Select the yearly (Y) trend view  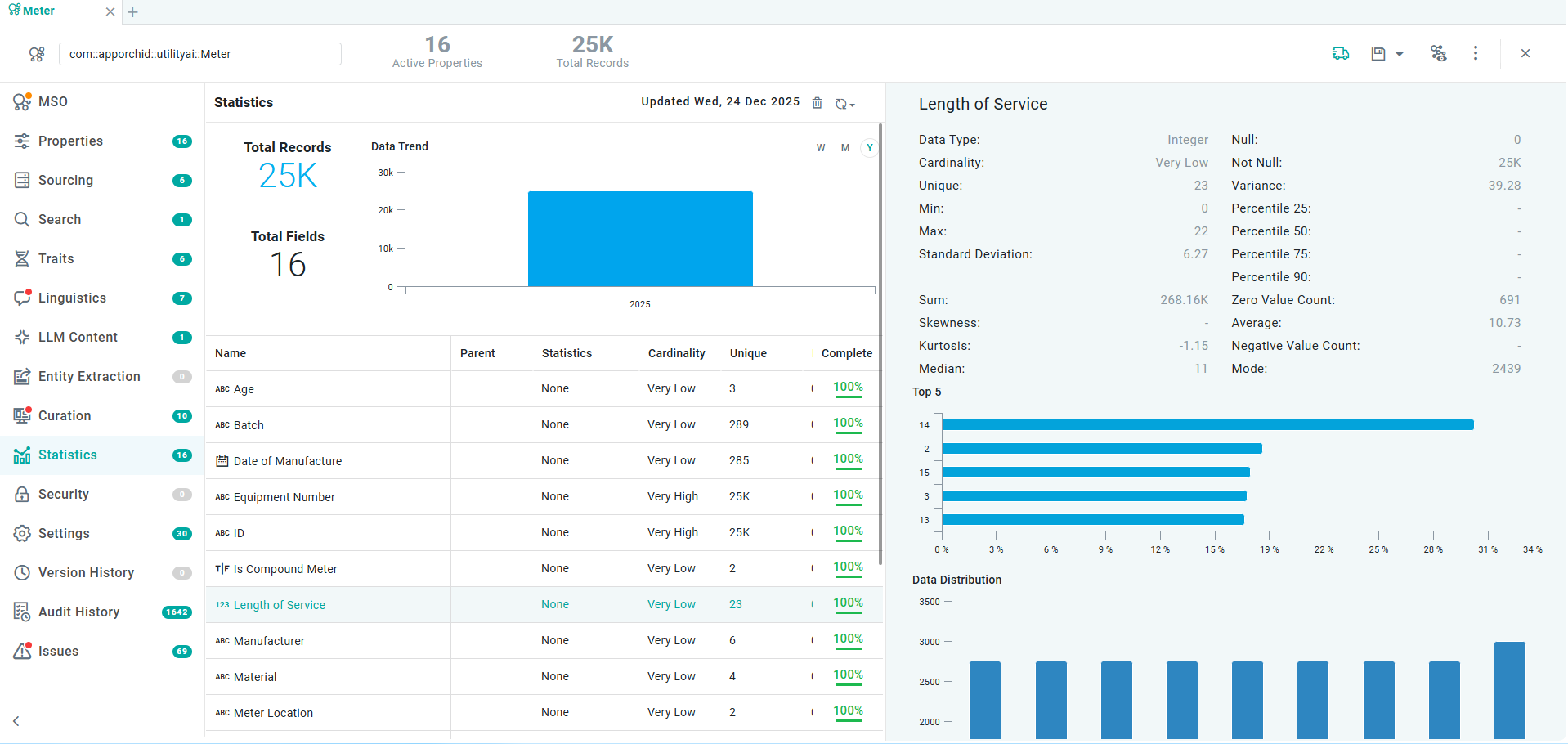pos(870,148)
